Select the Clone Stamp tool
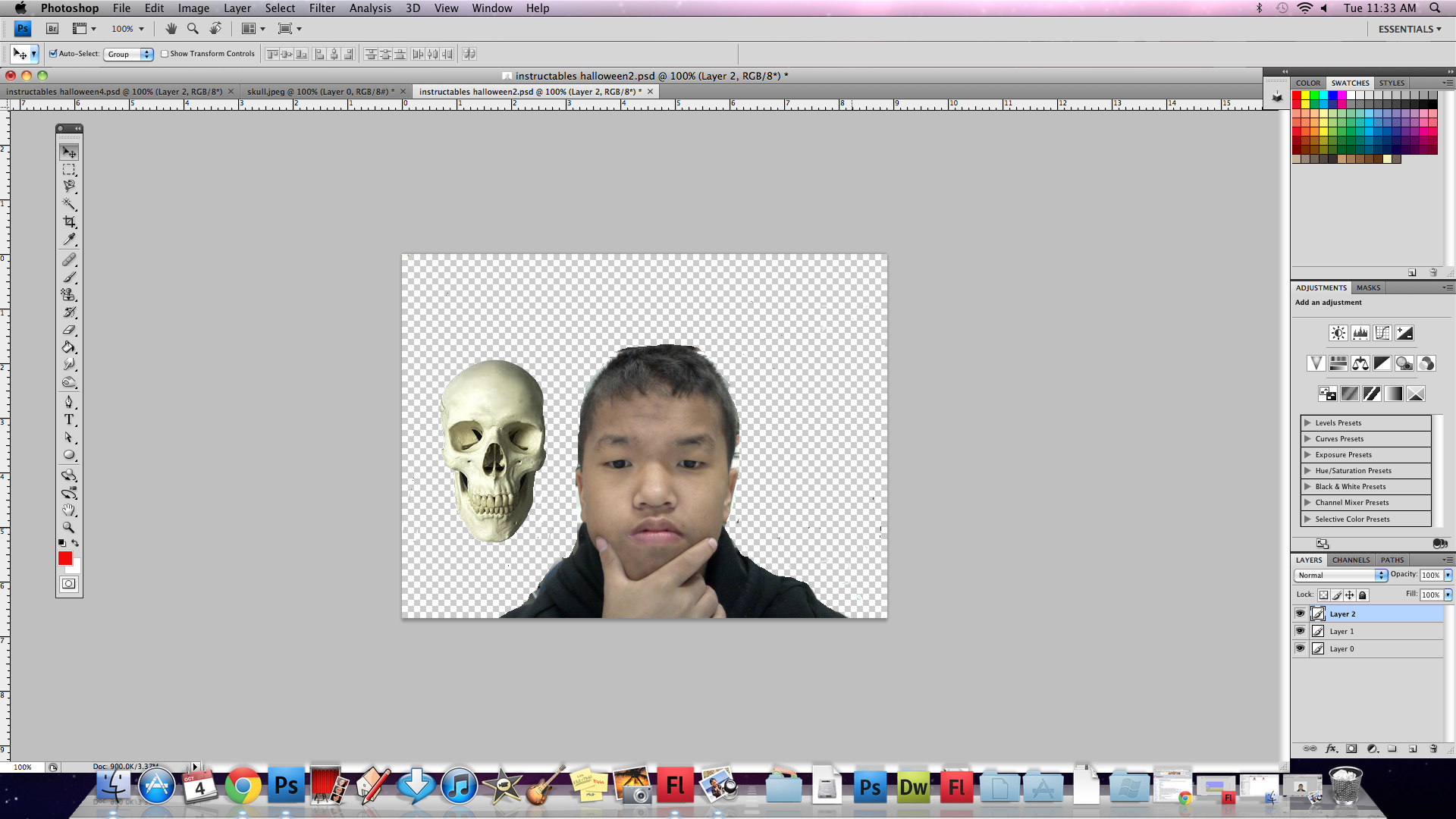Image resolution: width=1456 pixels, height=819 pixels. click(69, 295)
